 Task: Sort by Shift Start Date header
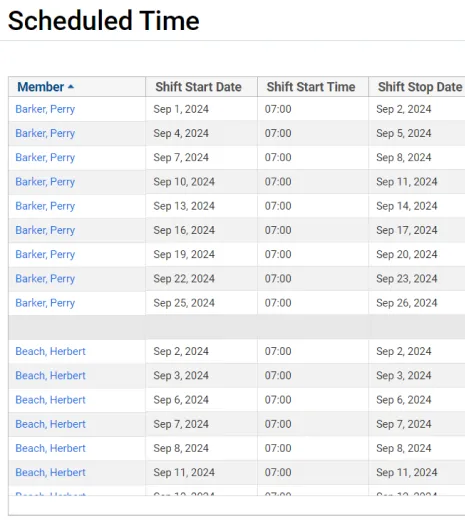point(198,87)
